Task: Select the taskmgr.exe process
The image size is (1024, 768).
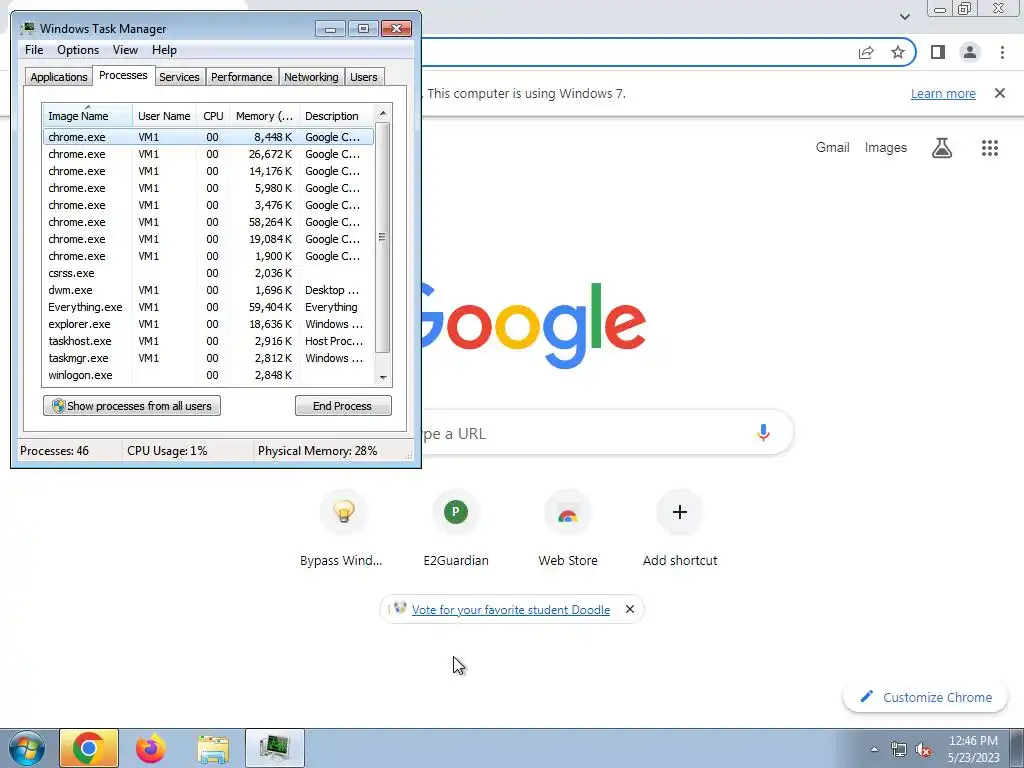Action: click(209, 358)
